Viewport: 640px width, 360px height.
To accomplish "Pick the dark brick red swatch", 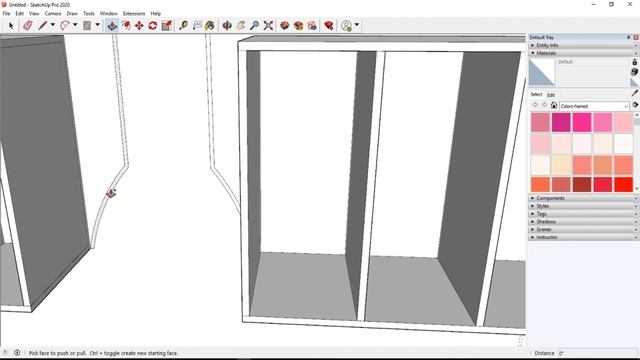I will [x=582, y=184].
